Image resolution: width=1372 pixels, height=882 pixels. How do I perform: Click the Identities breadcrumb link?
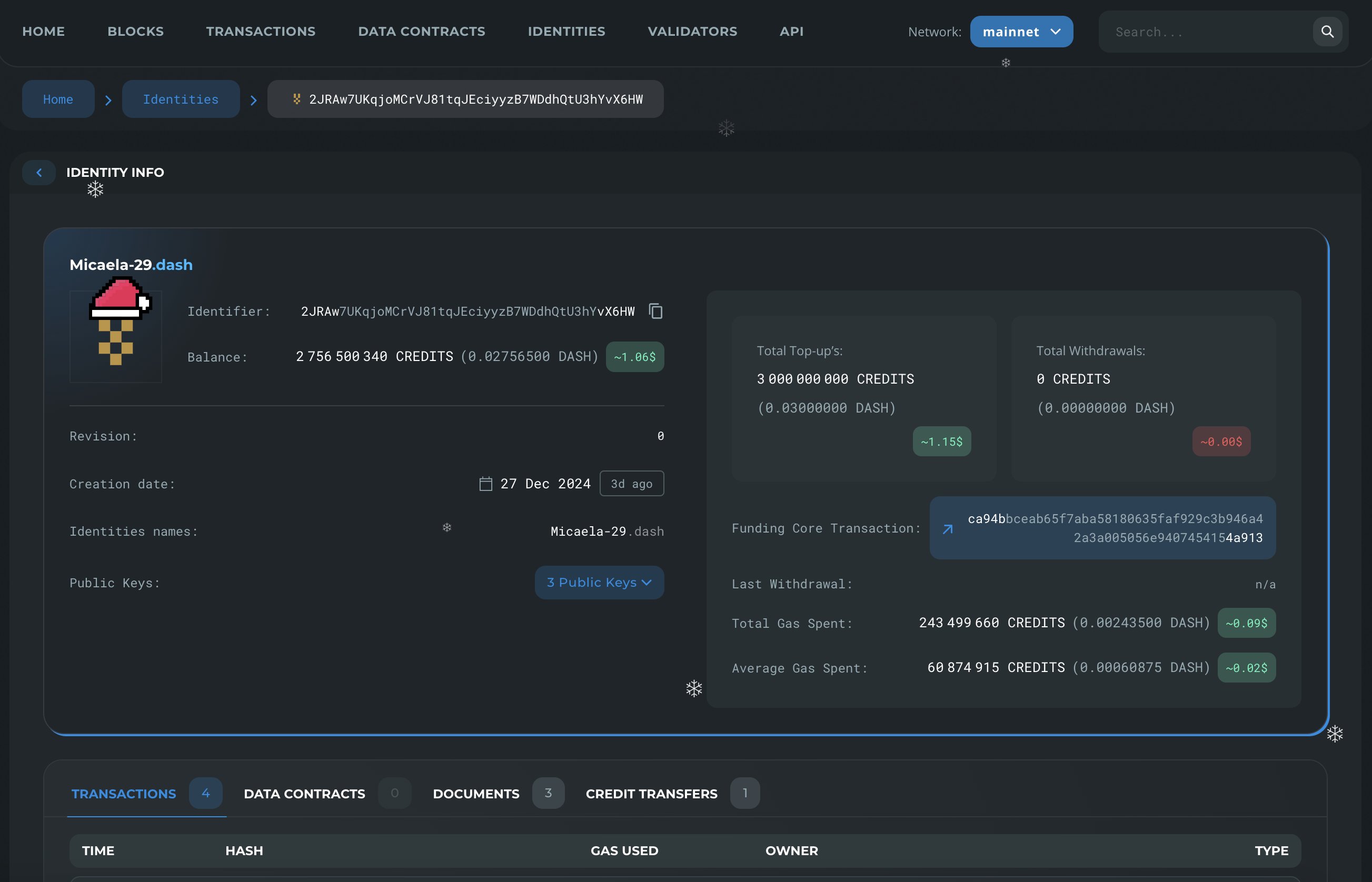click(x=181, y=99)
